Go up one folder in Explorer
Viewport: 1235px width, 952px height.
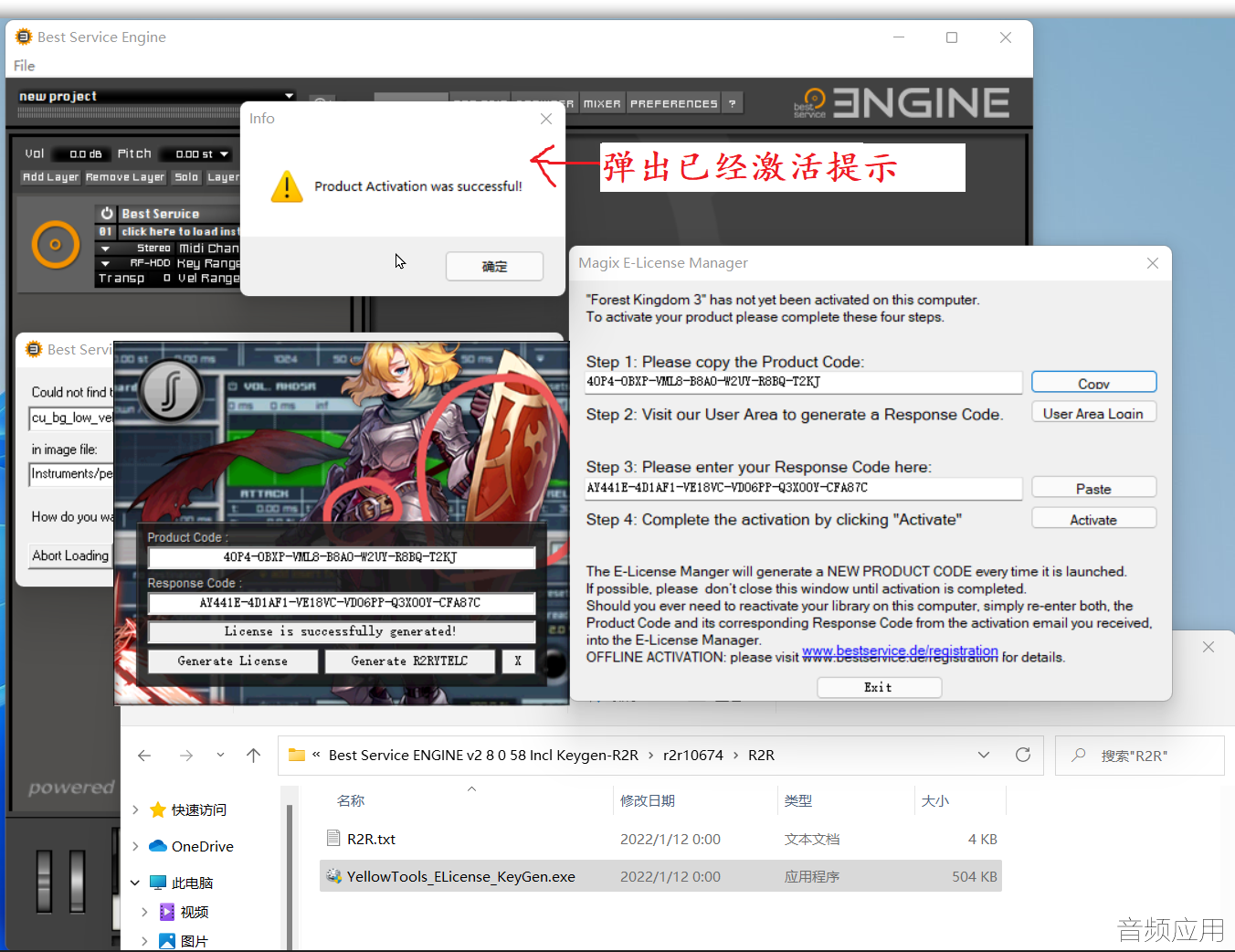coord(254,756)
